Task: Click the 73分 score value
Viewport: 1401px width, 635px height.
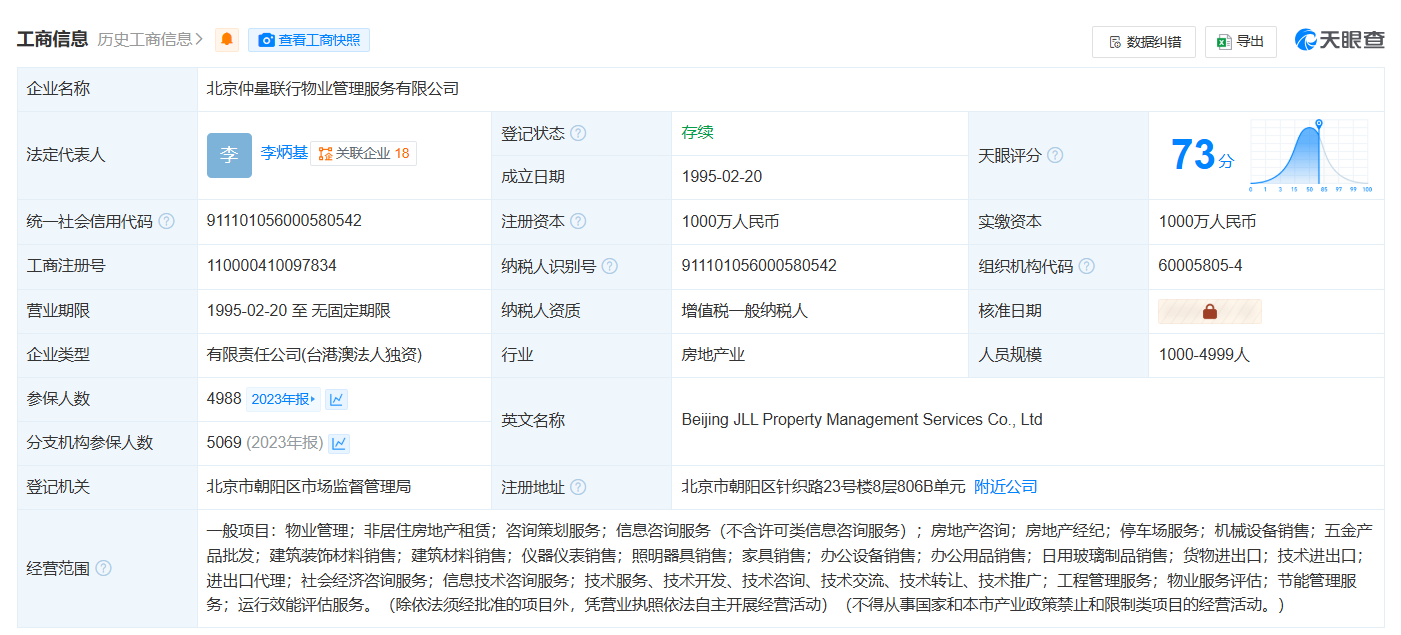Action: (1202, 155)
